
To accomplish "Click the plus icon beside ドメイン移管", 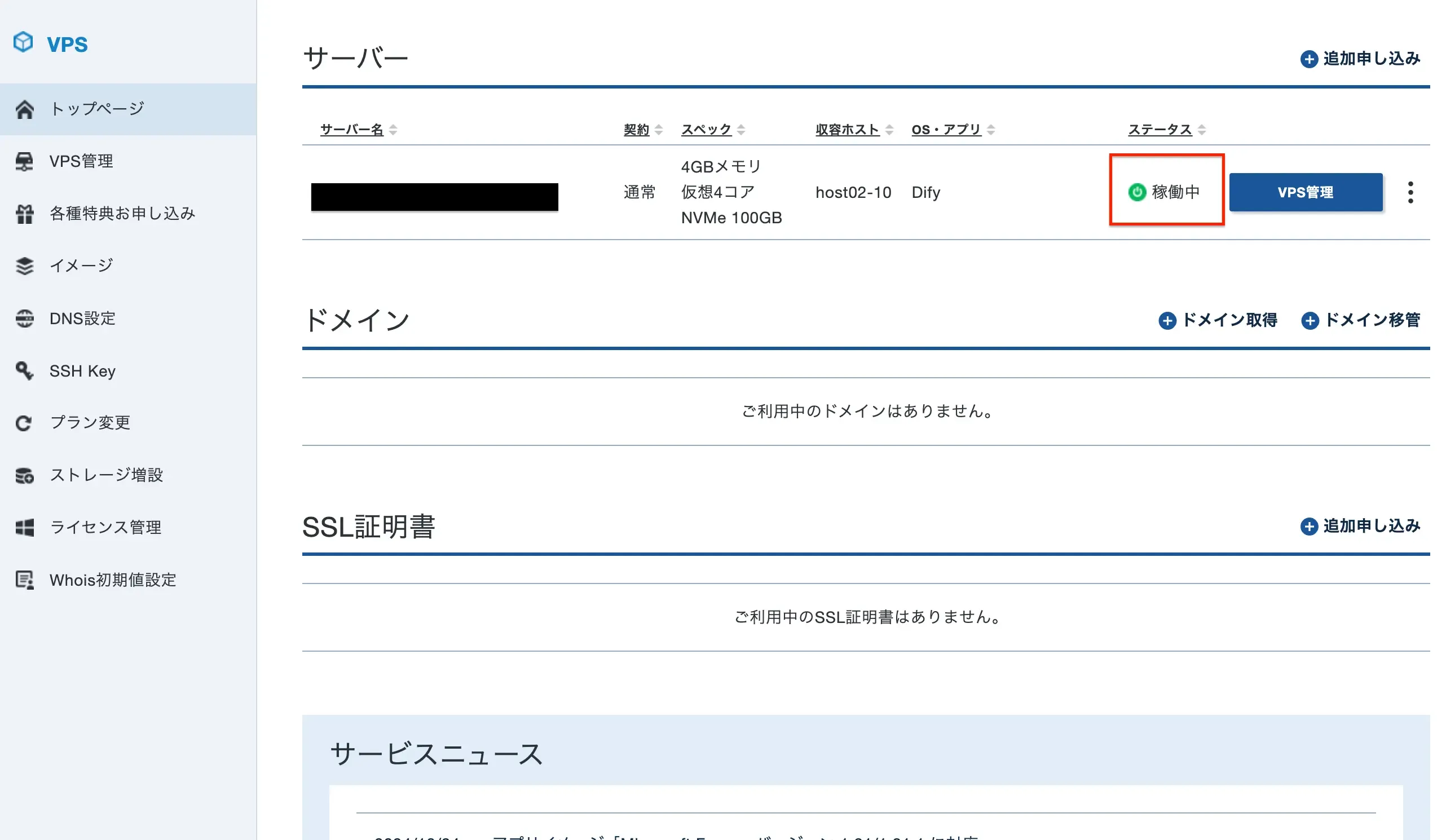I will [1310, 320].
